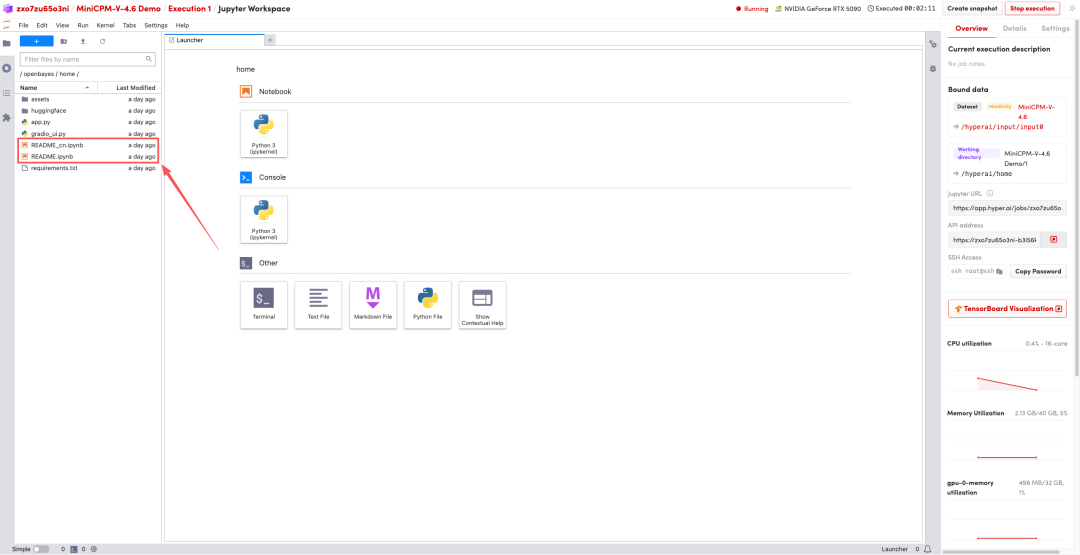
Task: Click the Filter files by name field
Action: tap(87, 59)
